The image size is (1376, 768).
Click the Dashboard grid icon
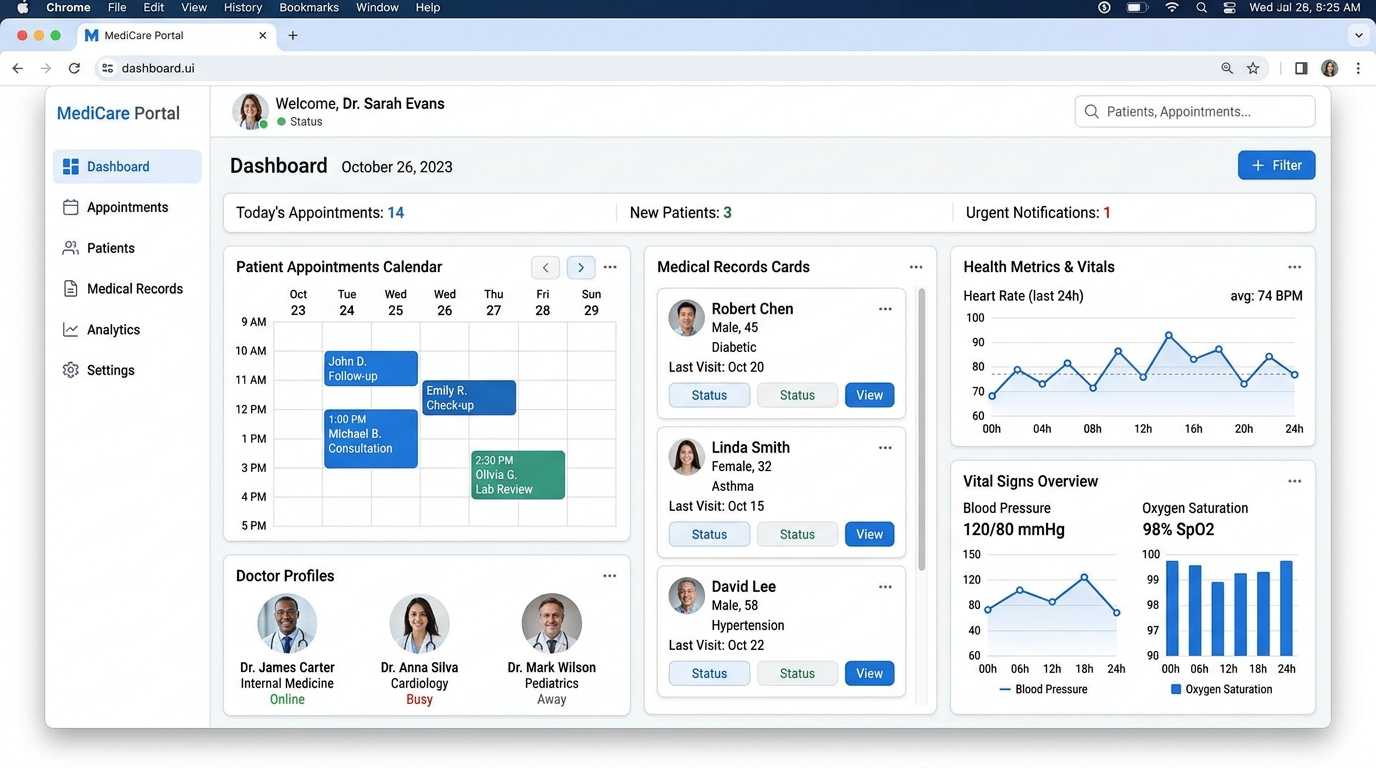coord(70,167)
